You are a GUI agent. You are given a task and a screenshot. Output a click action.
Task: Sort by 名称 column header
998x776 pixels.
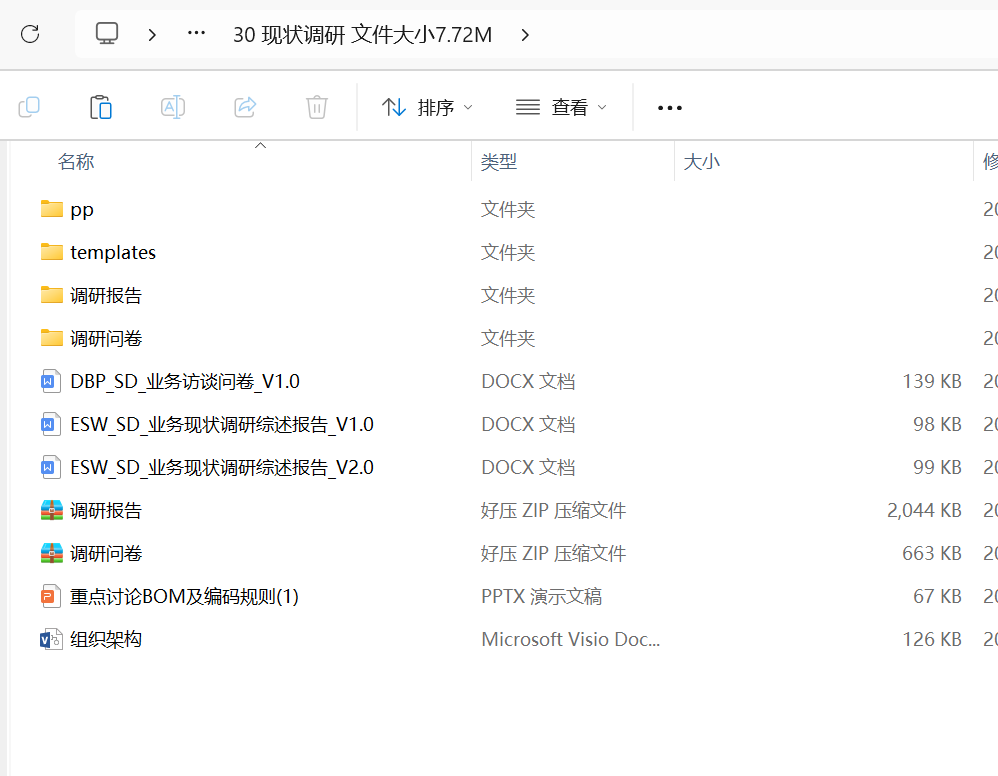[77, 162]
